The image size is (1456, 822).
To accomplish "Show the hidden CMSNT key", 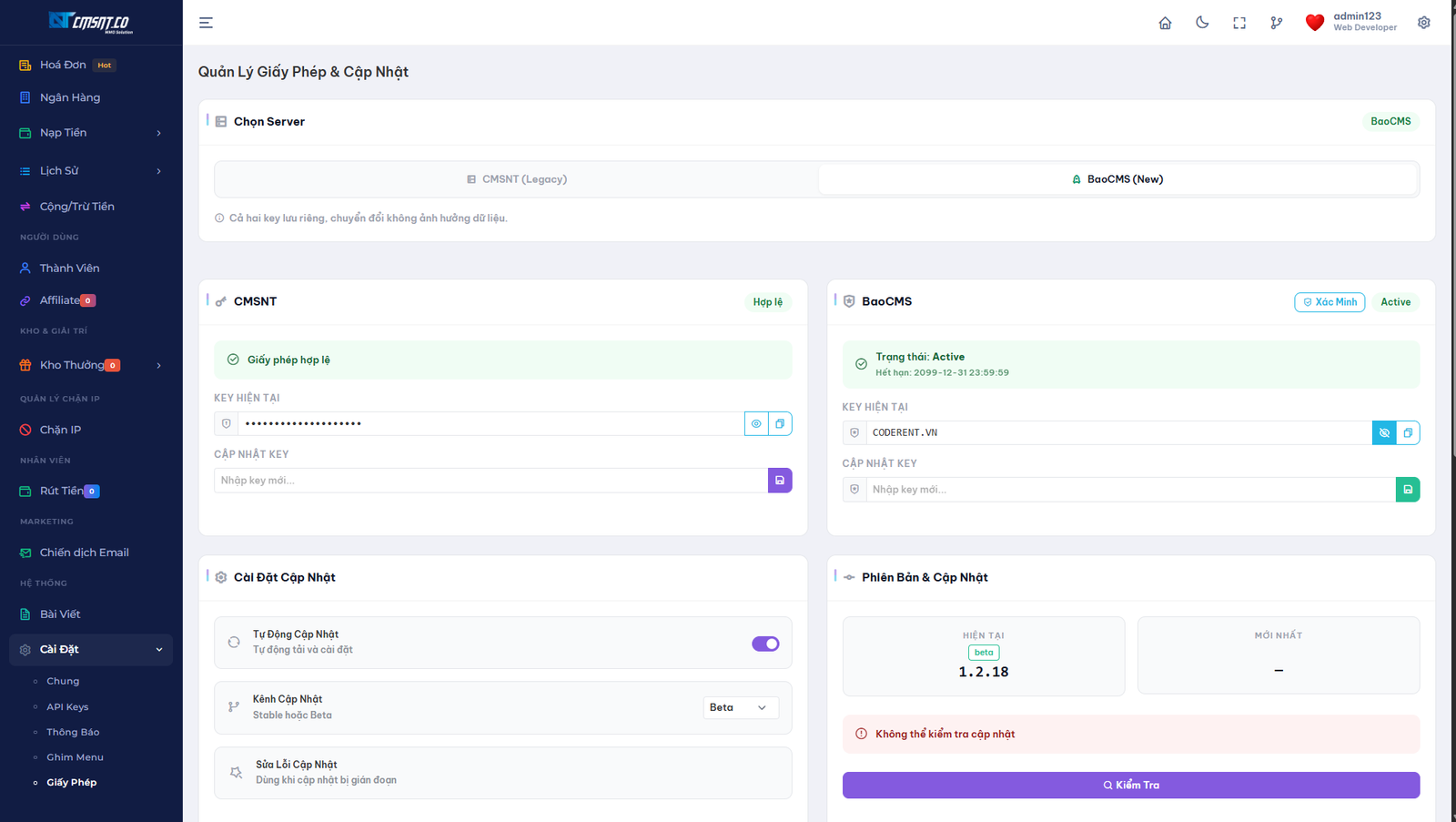I will coord(756,423).
